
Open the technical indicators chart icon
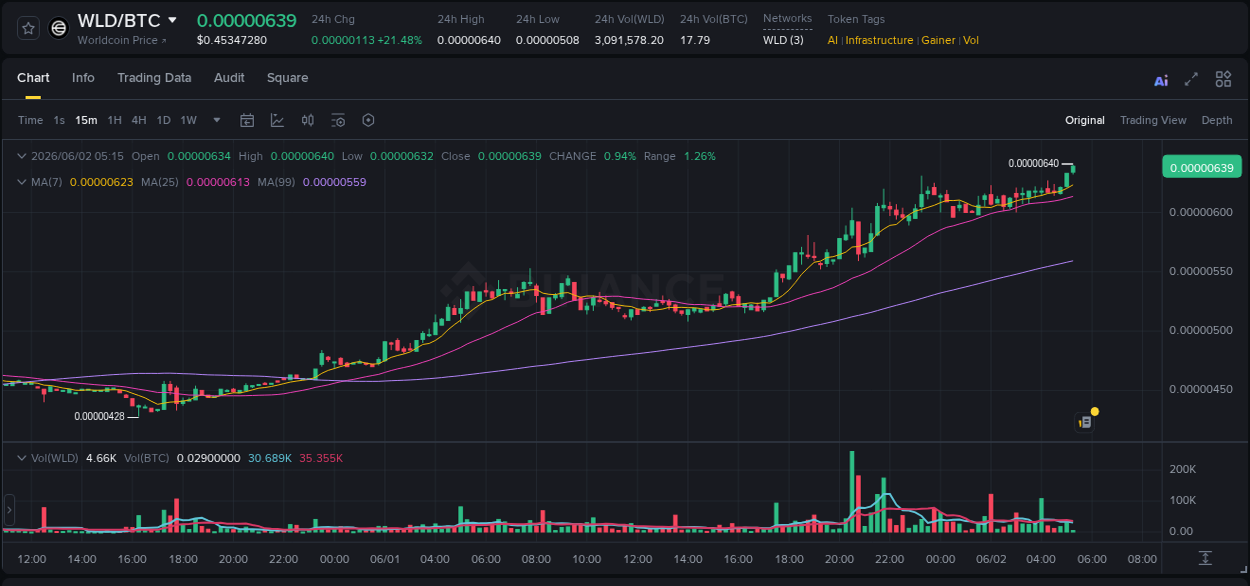click(277, 120)
